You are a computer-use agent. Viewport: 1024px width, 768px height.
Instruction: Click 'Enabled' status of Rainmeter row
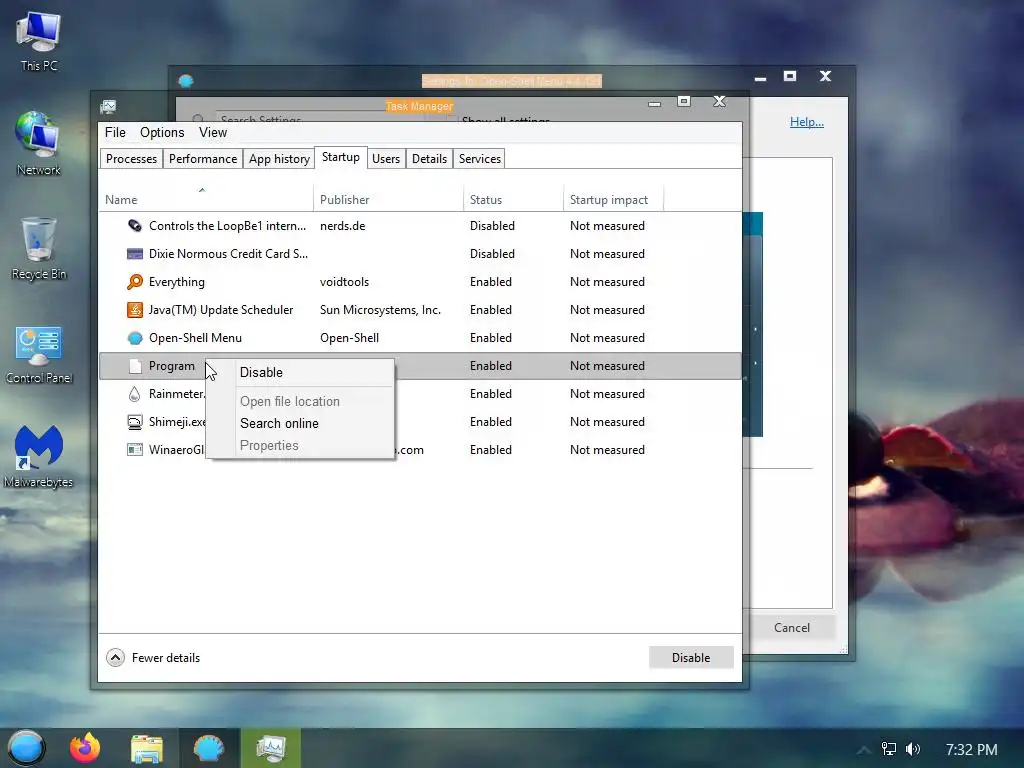click(490, 394)
